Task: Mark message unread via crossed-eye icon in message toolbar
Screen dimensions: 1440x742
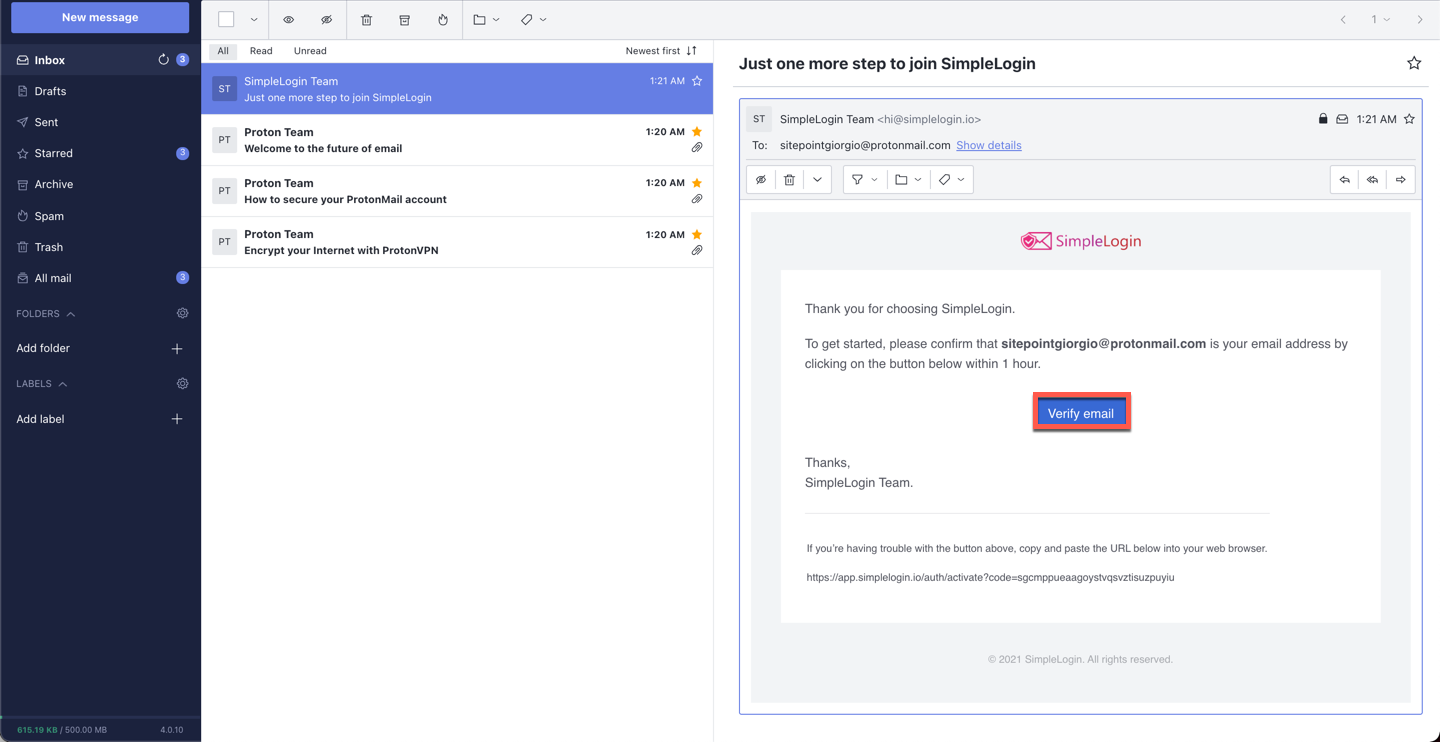Action: point(761,180)
